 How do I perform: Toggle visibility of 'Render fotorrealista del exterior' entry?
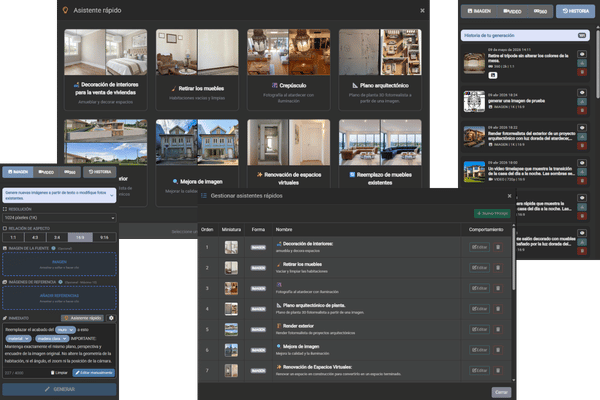coord(582,128)
